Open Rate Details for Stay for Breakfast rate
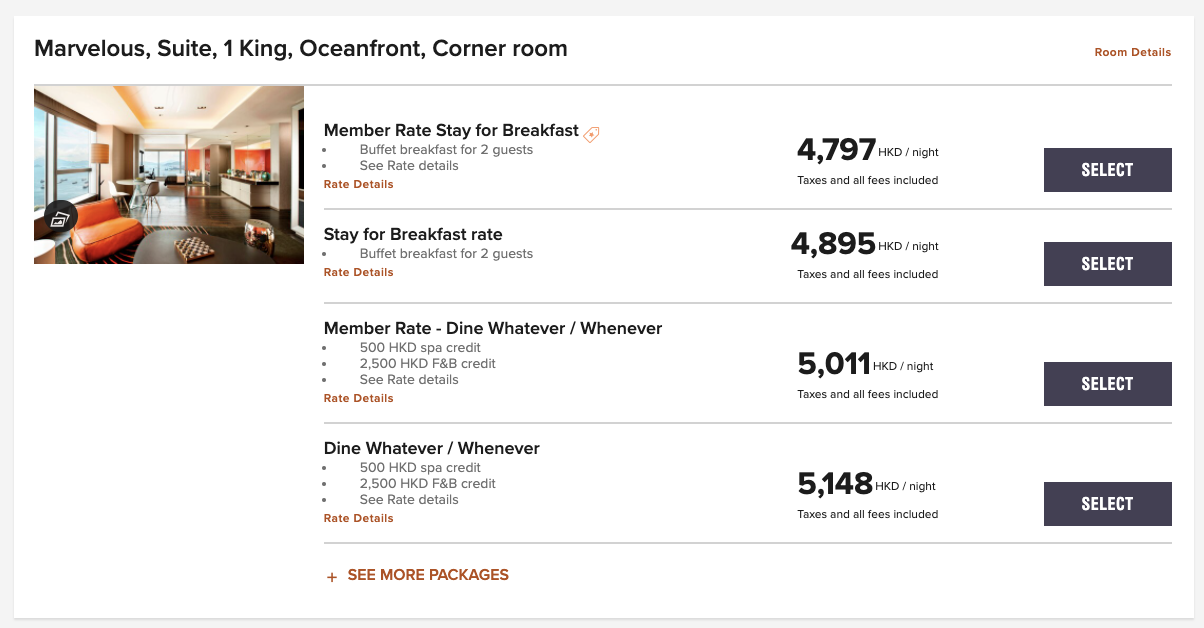Viewport: 1204px width, 628px height. [x=358, y=272]
